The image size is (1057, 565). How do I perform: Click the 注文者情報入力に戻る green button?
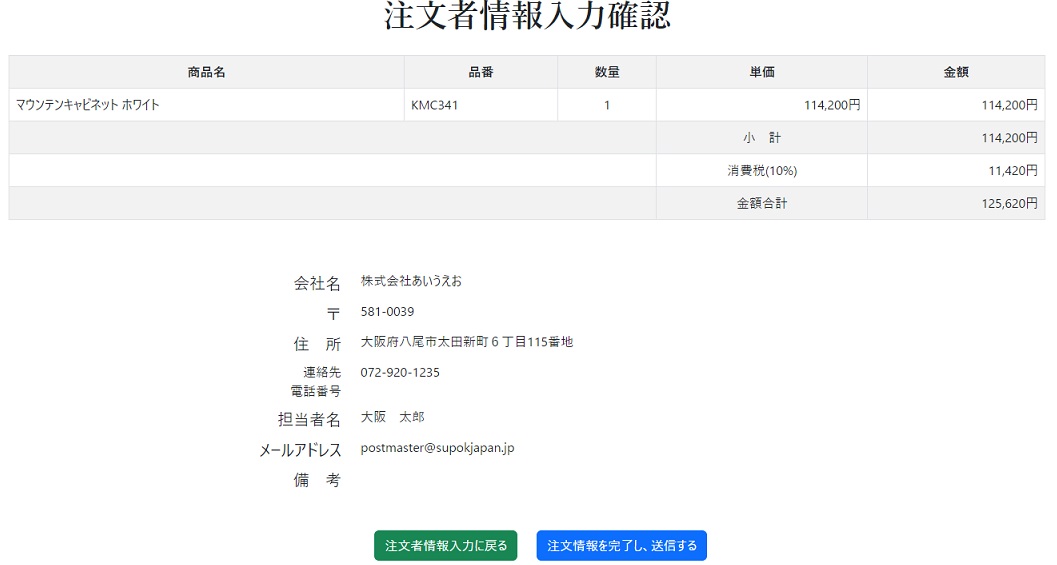[x=446, y=545]
